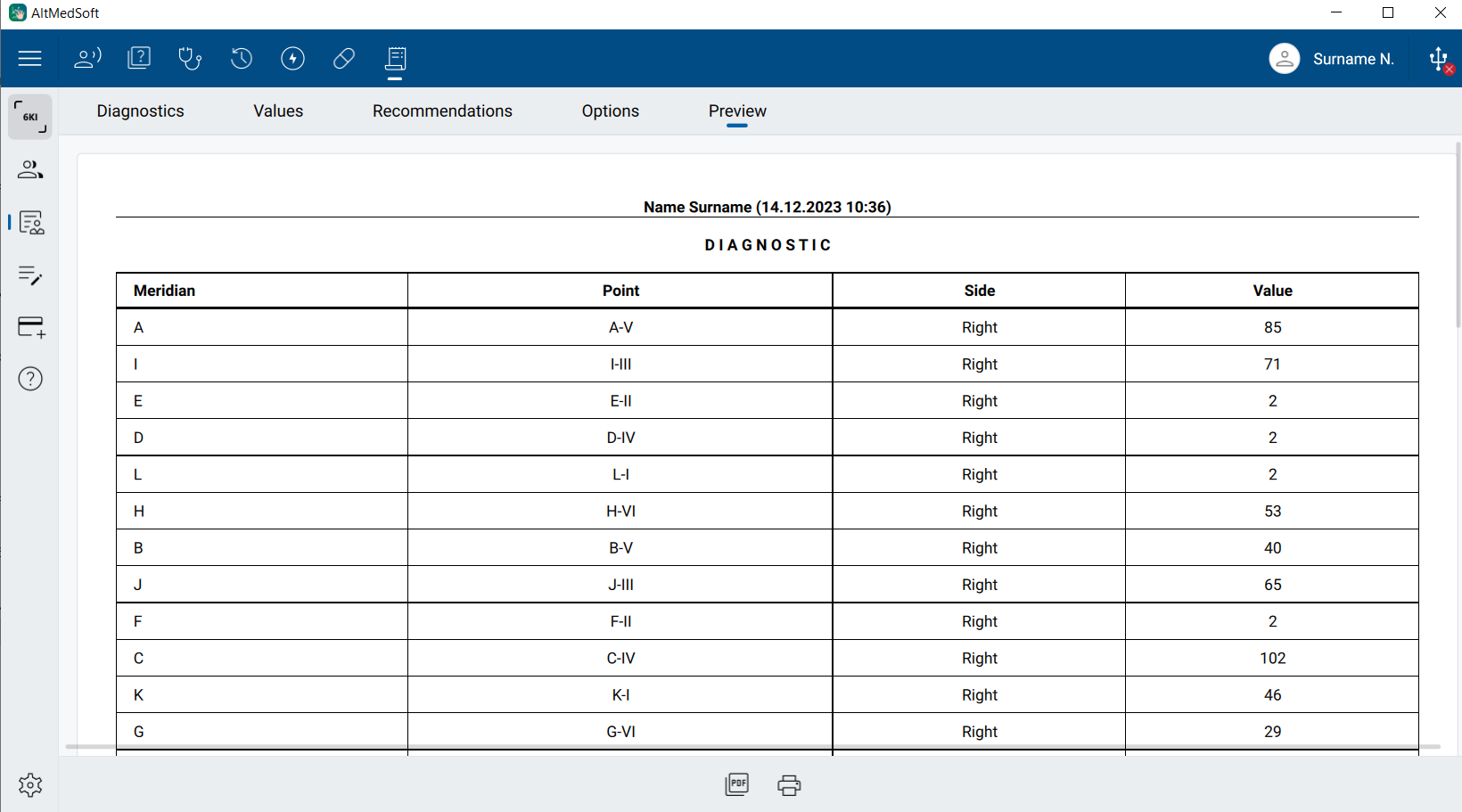The width and height of the screenshot is (1462, 812).
Task: Open the question card icon in toolbar
Action: 139,59
